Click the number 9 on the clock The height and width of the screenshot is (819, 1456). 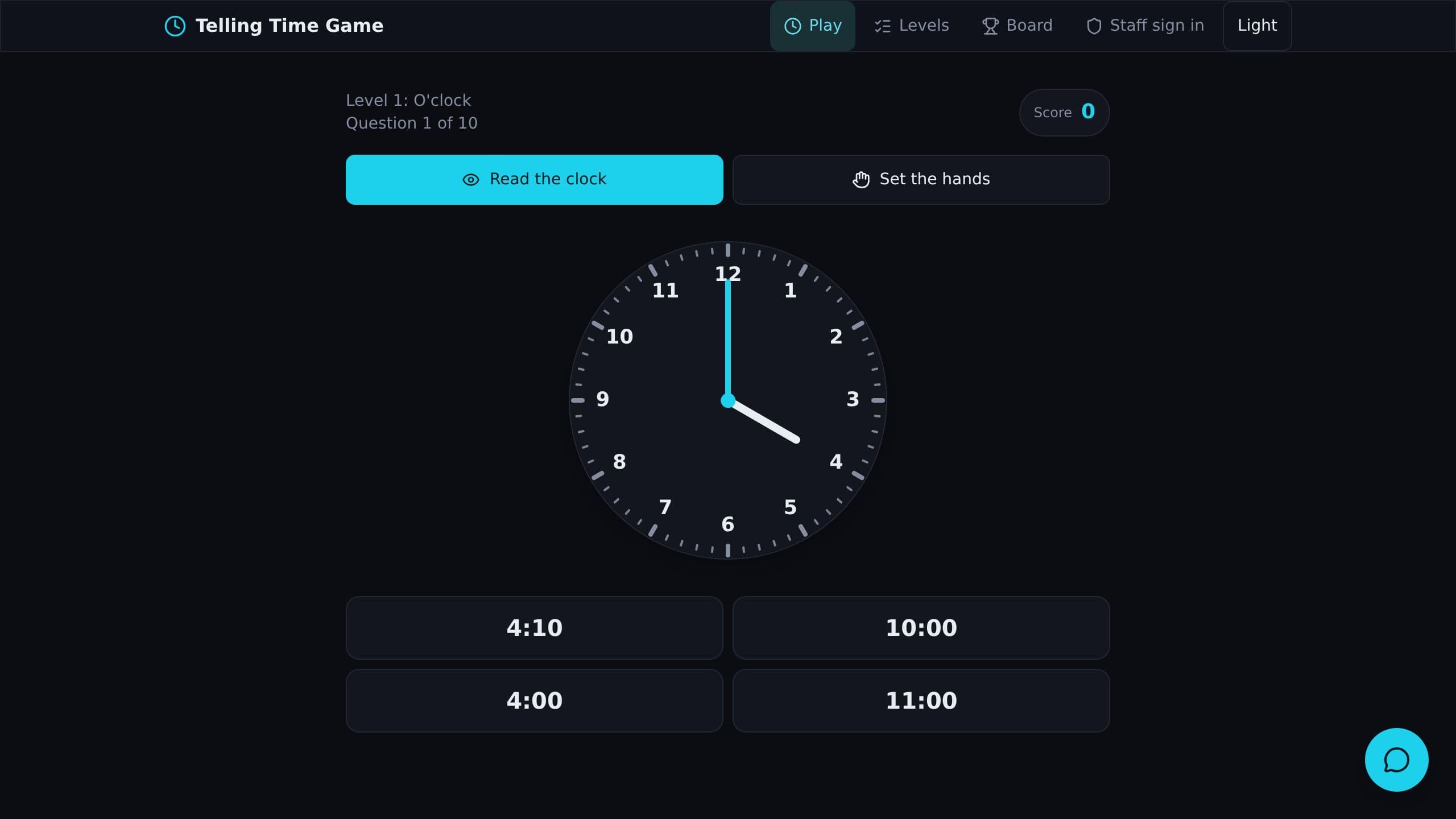click(602, 399)
